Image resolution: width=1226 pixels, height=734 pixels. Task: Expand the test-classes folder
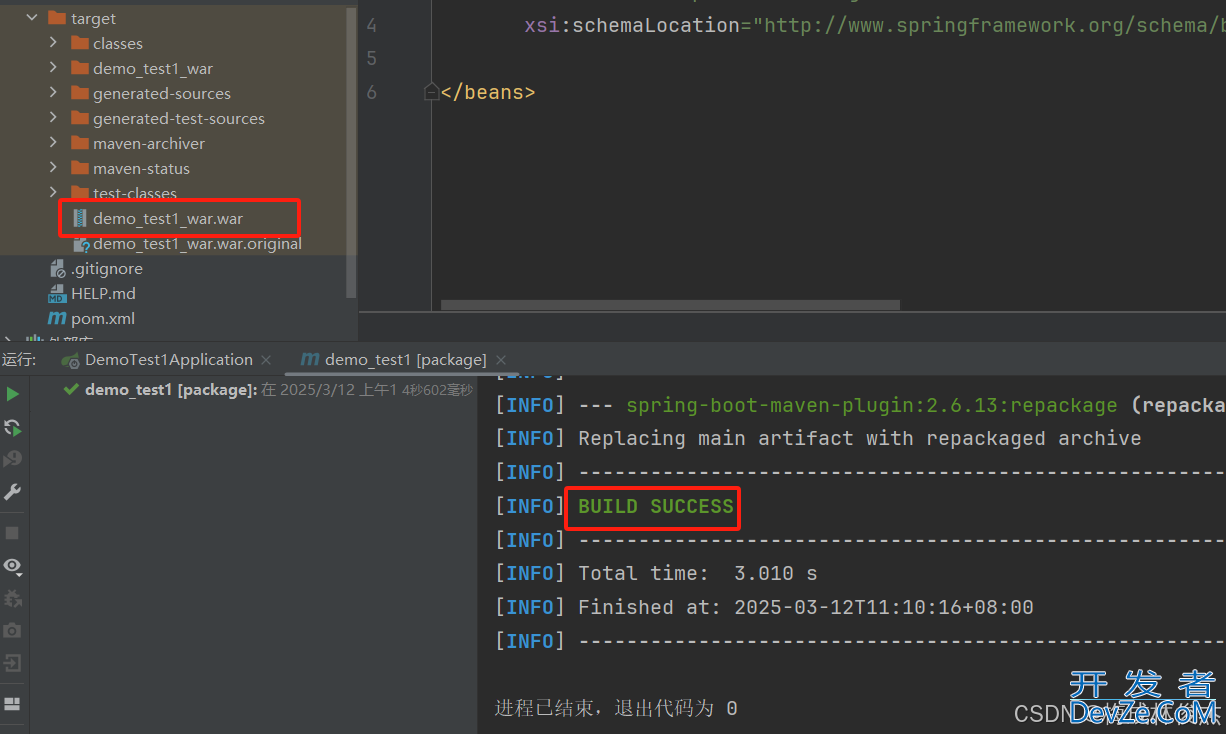click(x=53, y=192)
